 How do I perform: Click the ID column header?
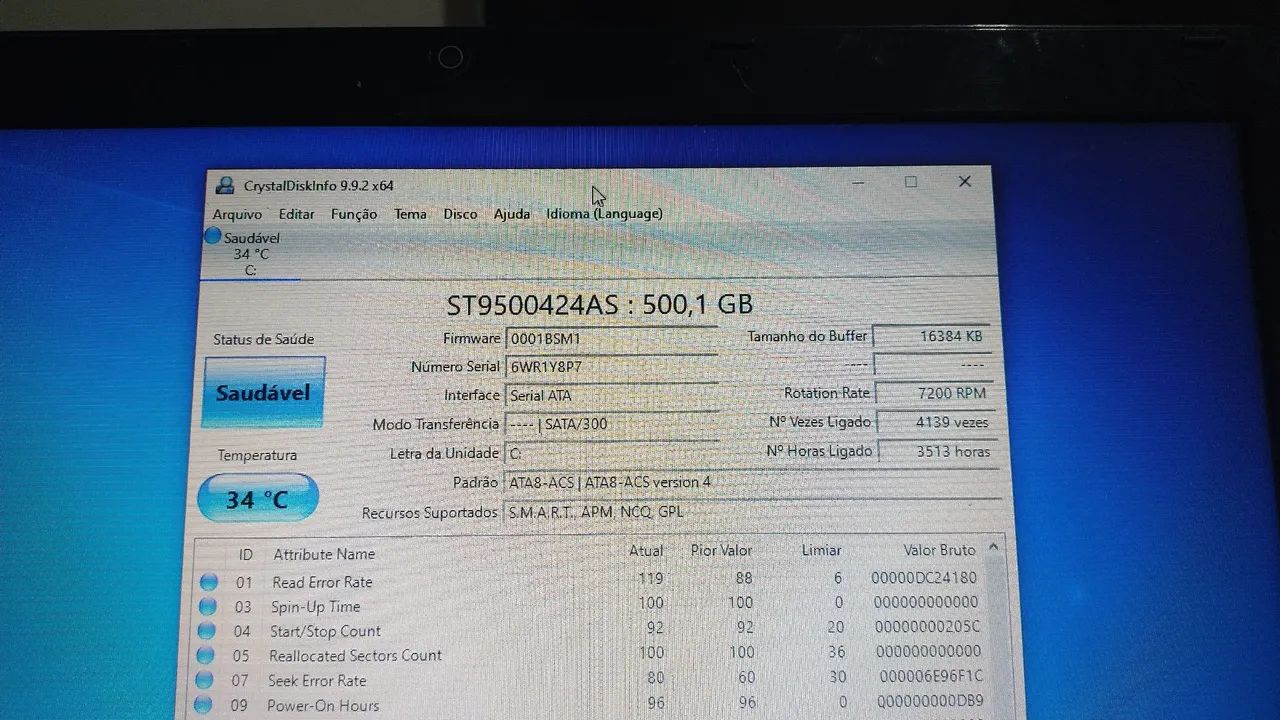pyautogui.click(x=245, y=554)
